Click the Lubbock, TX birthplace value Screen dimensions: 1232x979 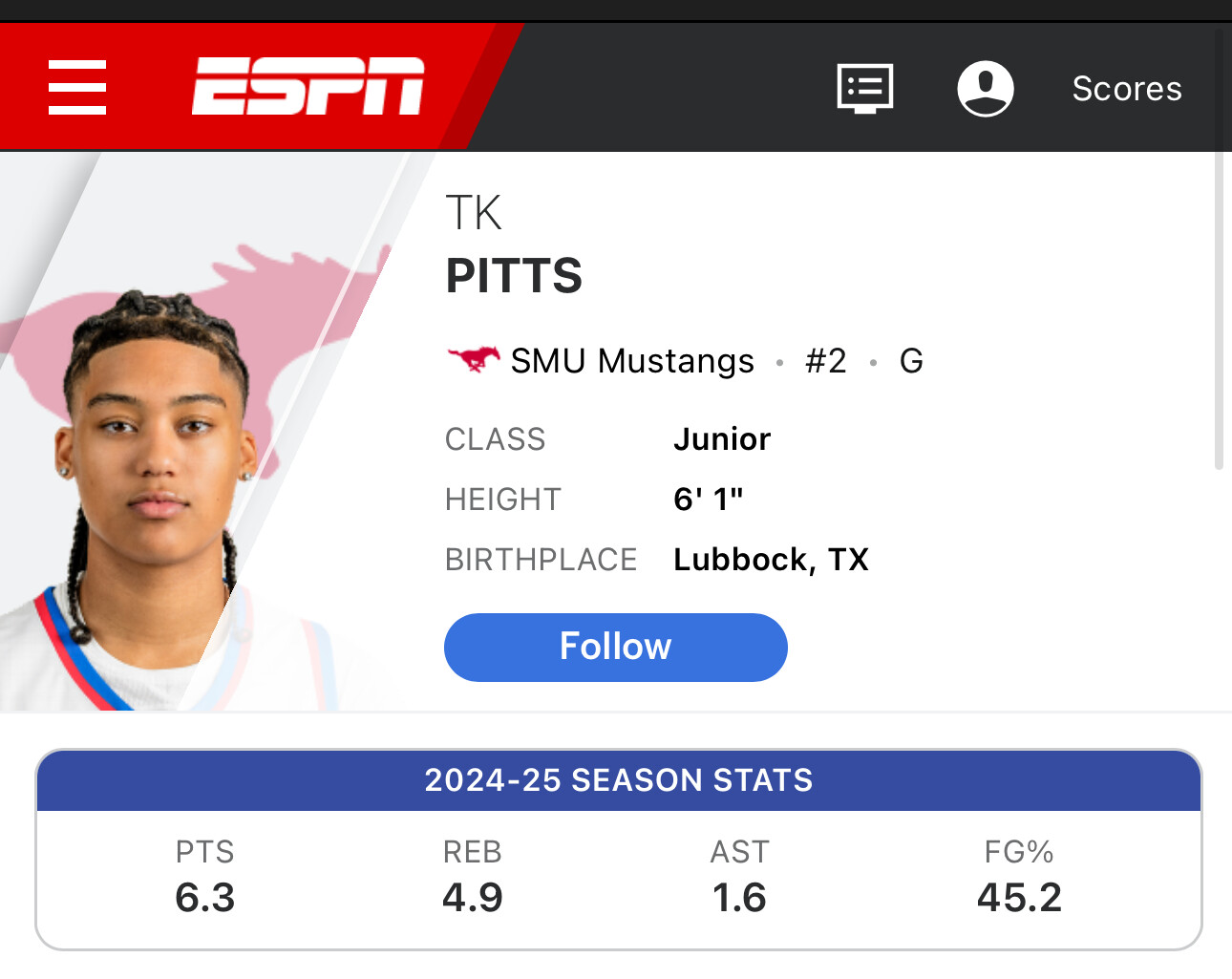pos(771,560)
